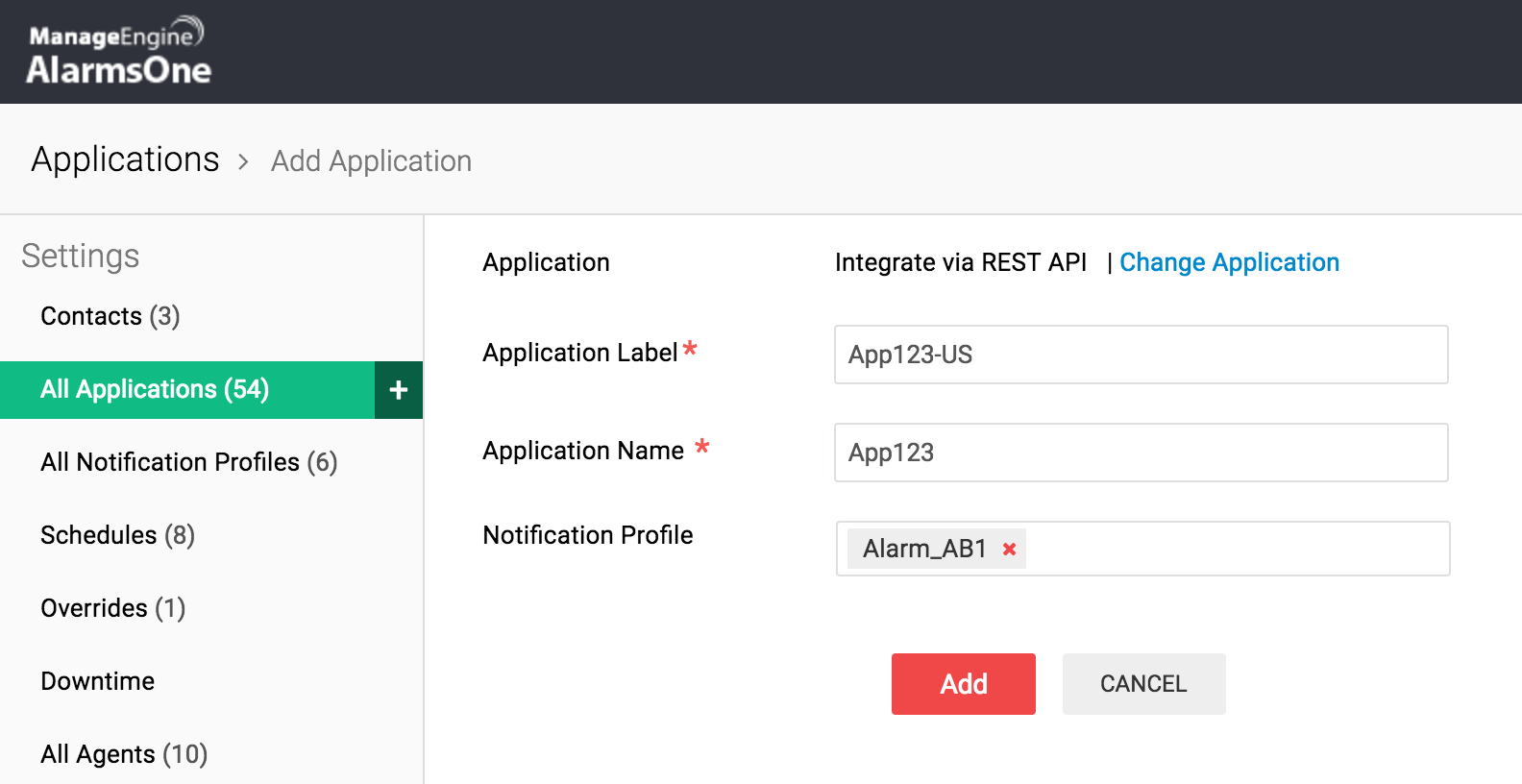The image size is (1522, 784).
Task: View All Agents (10) list
Action: 124,754
